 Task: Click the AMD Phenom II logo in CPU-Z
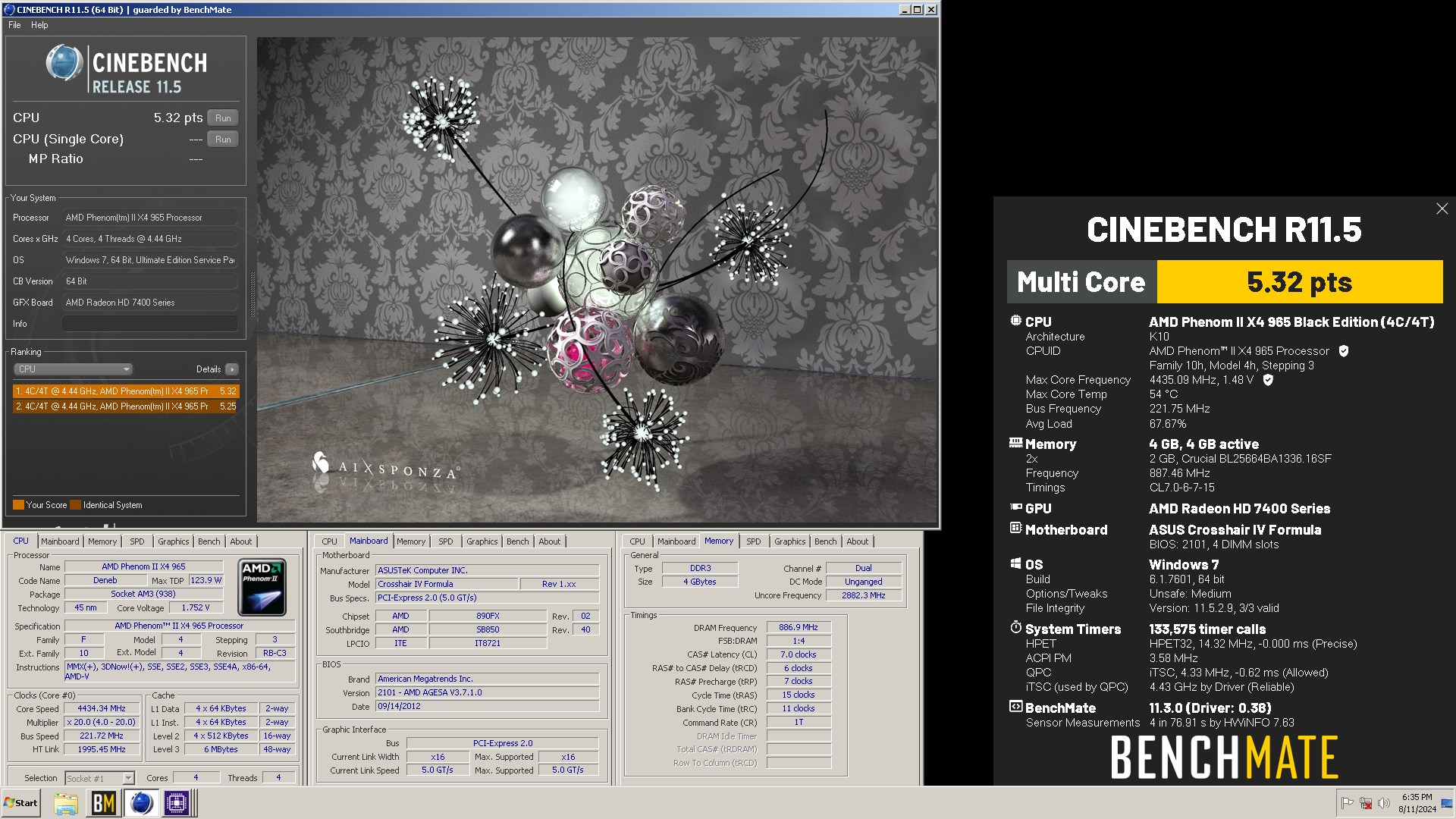click(262, 587)
